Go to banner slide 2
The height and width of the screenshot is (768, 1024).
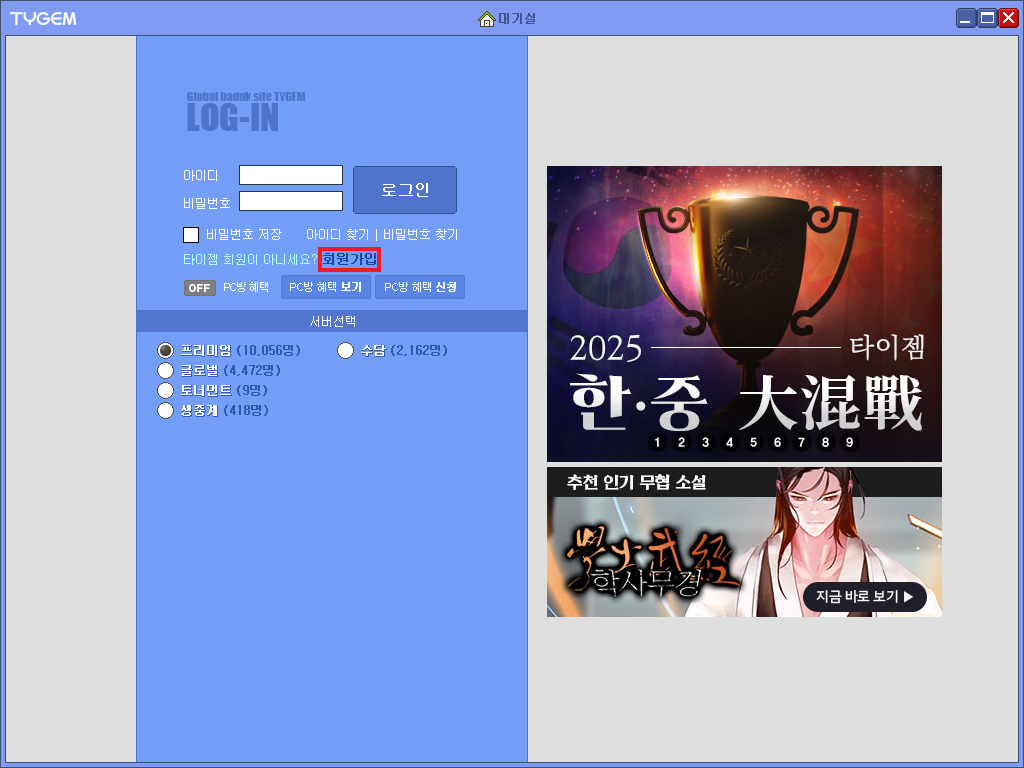(x=681, y=442)
